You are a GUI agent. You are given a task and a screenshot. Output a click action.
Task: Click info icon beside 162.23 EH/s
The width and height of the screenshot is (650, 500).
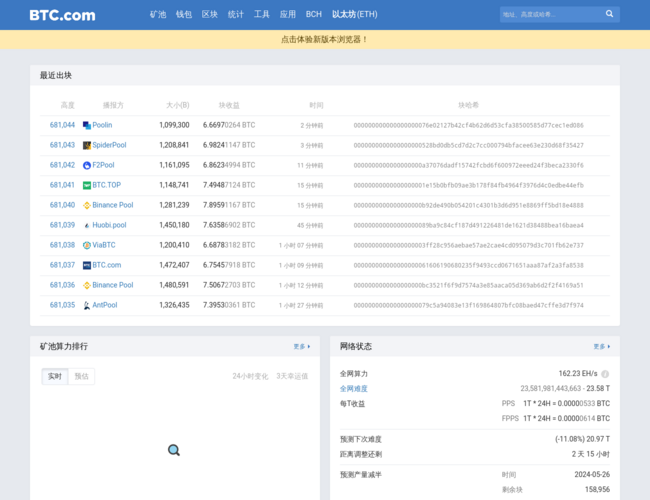pyautogui.click(x=605, y=374)
